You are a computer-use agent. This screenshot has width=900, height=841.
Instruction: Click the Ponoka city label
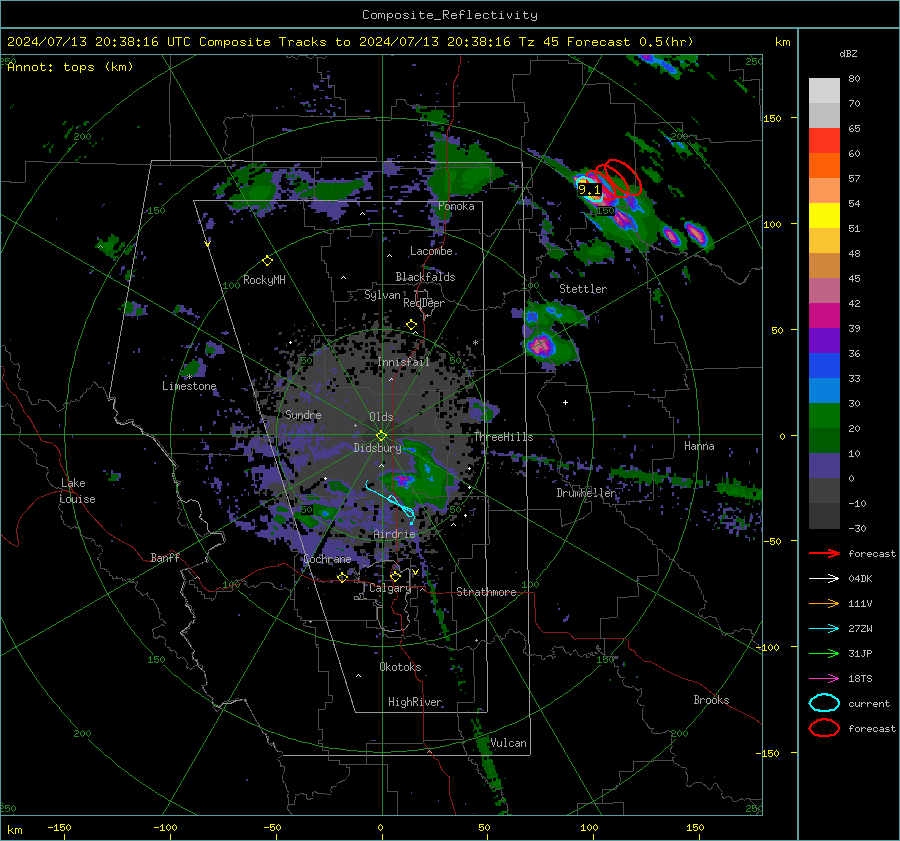click(x=456, y=206)
